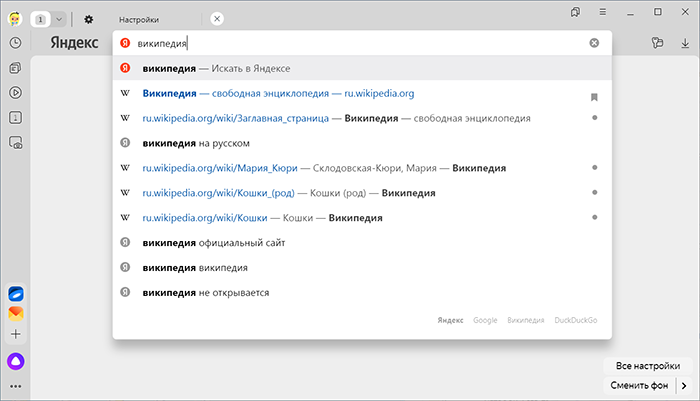Open Все настройки button
This screenshot has height=401, width=700.
(648, 366)
